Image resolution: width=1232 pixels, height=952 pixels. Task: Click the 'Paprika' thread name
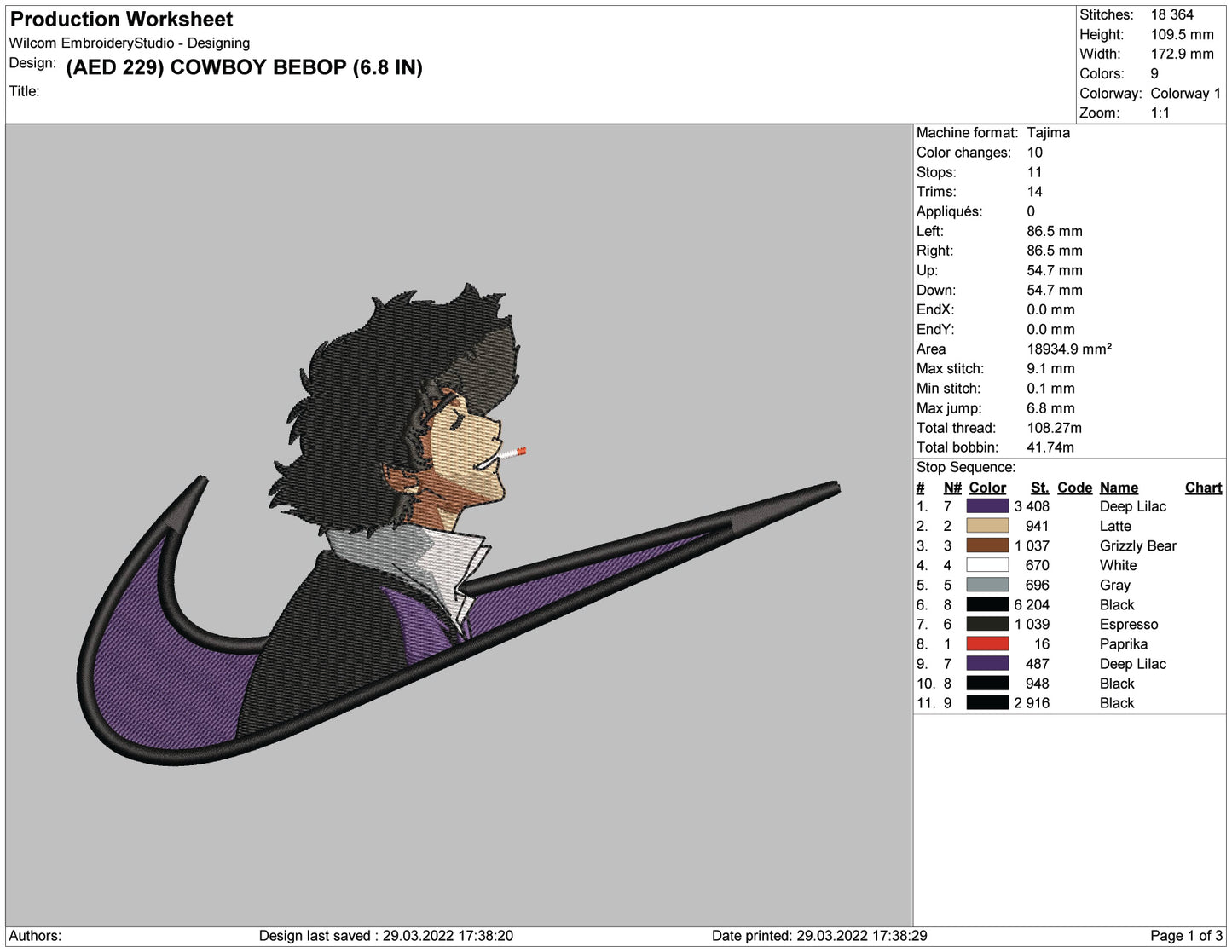tap(1123, 644)
